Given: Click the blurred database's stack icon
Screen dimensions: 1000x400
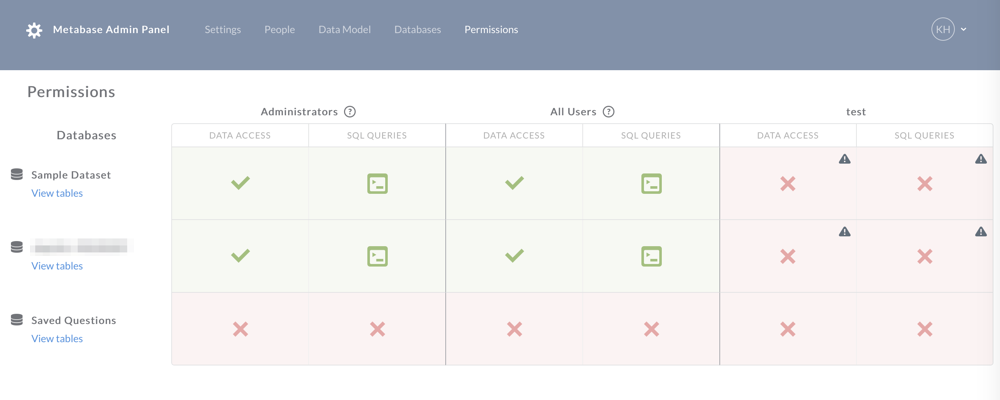Looking at the screenshot, I should pos(17,248).
